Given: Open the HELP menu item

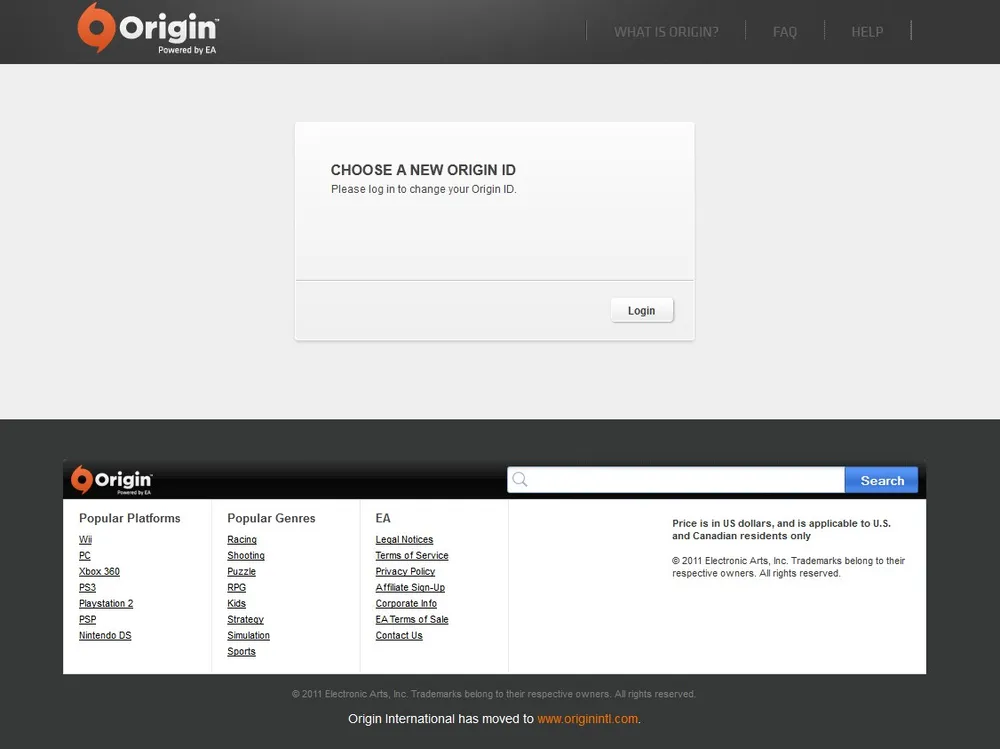Looking at the screenshot, I should 867,32.
